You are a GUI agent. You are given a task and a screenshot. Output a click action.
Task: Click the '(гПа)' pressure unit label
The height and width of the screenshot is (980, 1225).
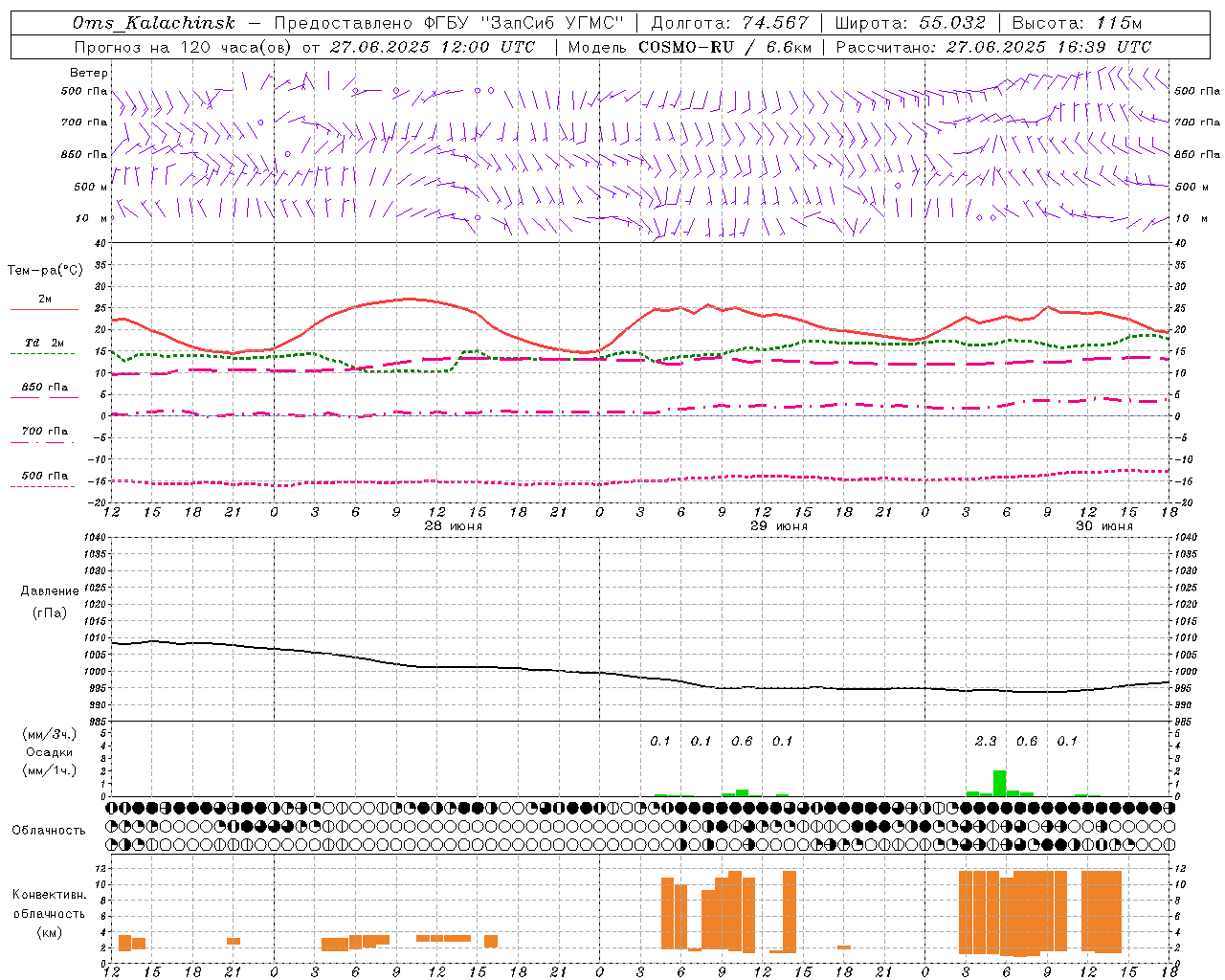click(x=50, y=612)
